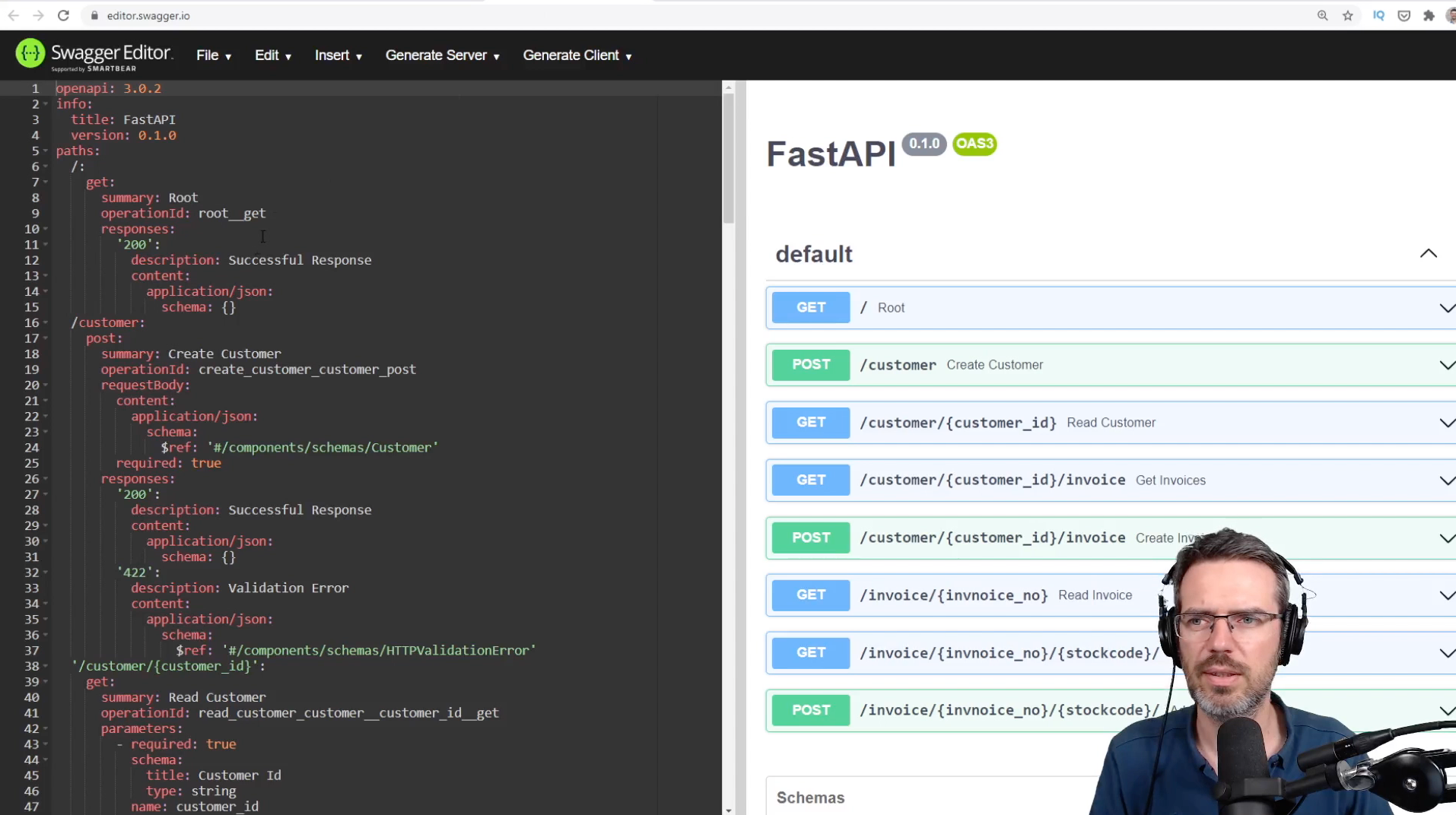Click the Pocket extension icon
The image size is (1456, 815).
click(1404, 15)
